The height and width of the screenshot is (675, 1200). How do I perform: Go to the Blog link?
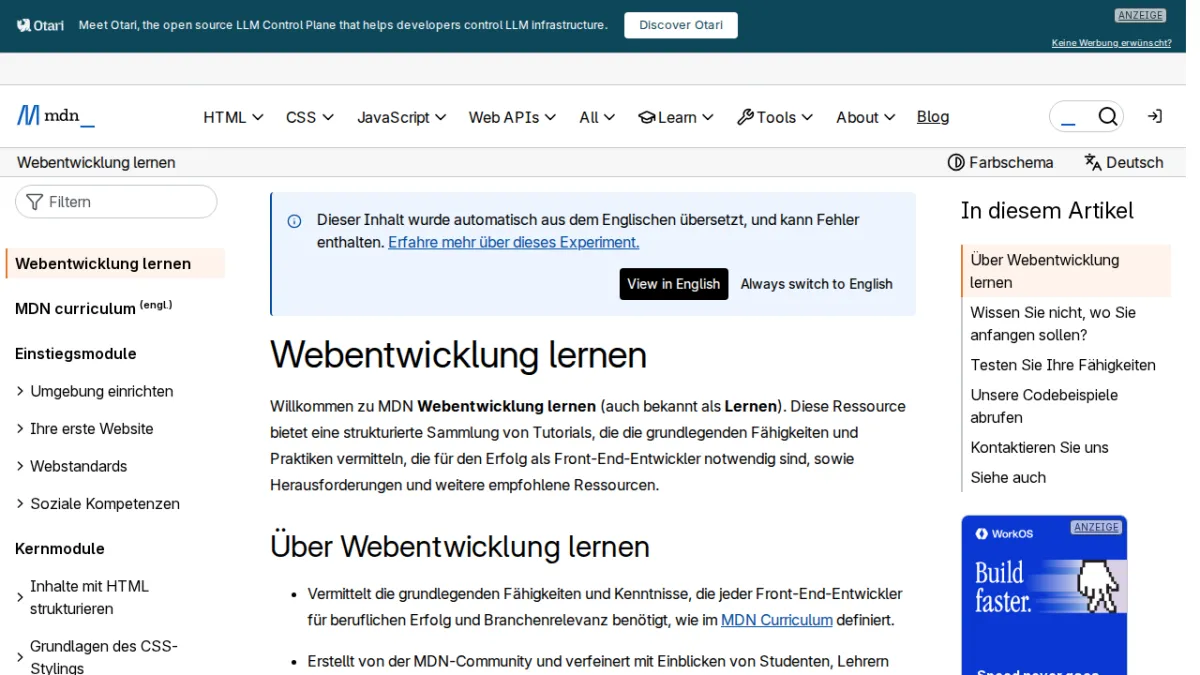(933, 117)
